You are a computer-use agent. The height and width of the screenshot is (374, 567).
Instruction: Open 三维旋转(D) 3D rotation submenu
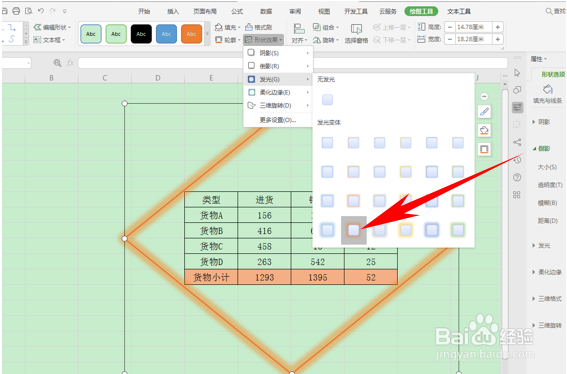pyautogui.click(x=278, y=105)
